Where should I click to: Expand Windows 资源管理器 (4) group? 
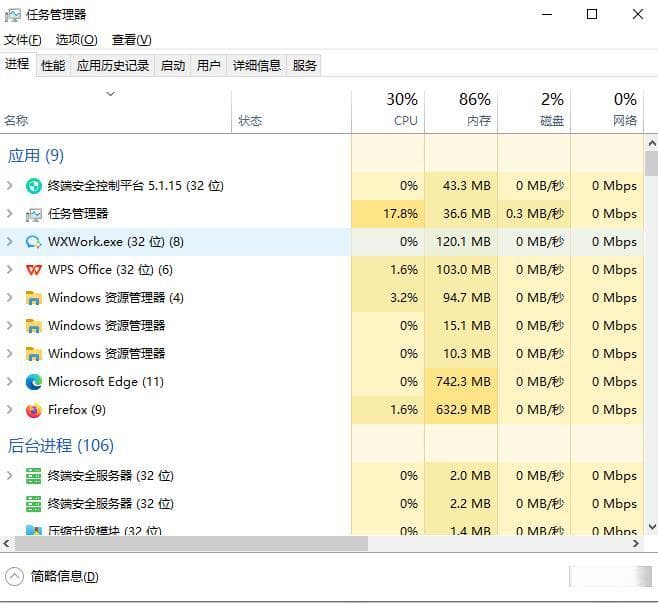pos(10,298)
